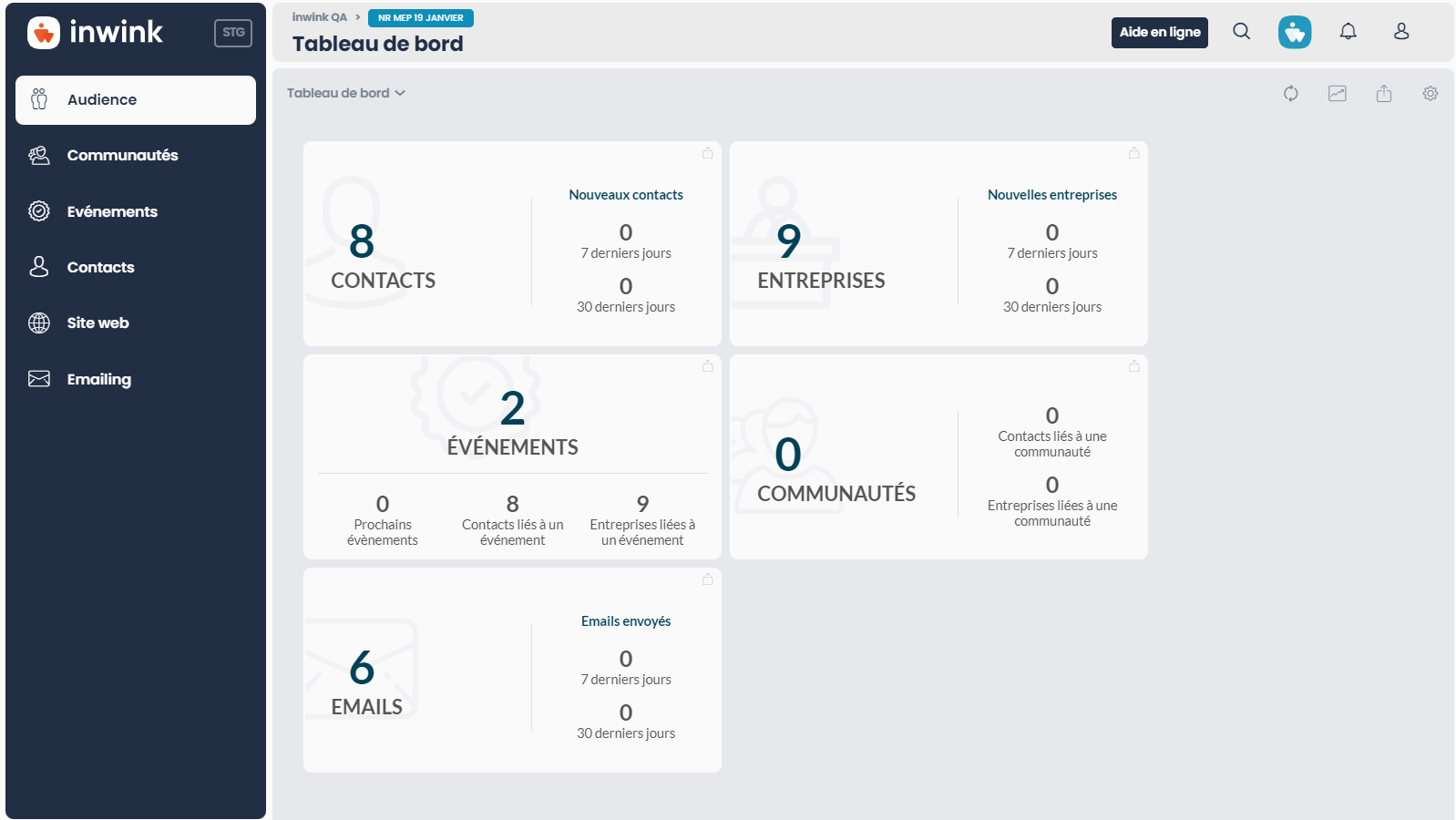The height and width of the screenshot is (820, 1456).
Task: Click the 2 ÉVÉNEMENTS total
Action: (513, 423)
